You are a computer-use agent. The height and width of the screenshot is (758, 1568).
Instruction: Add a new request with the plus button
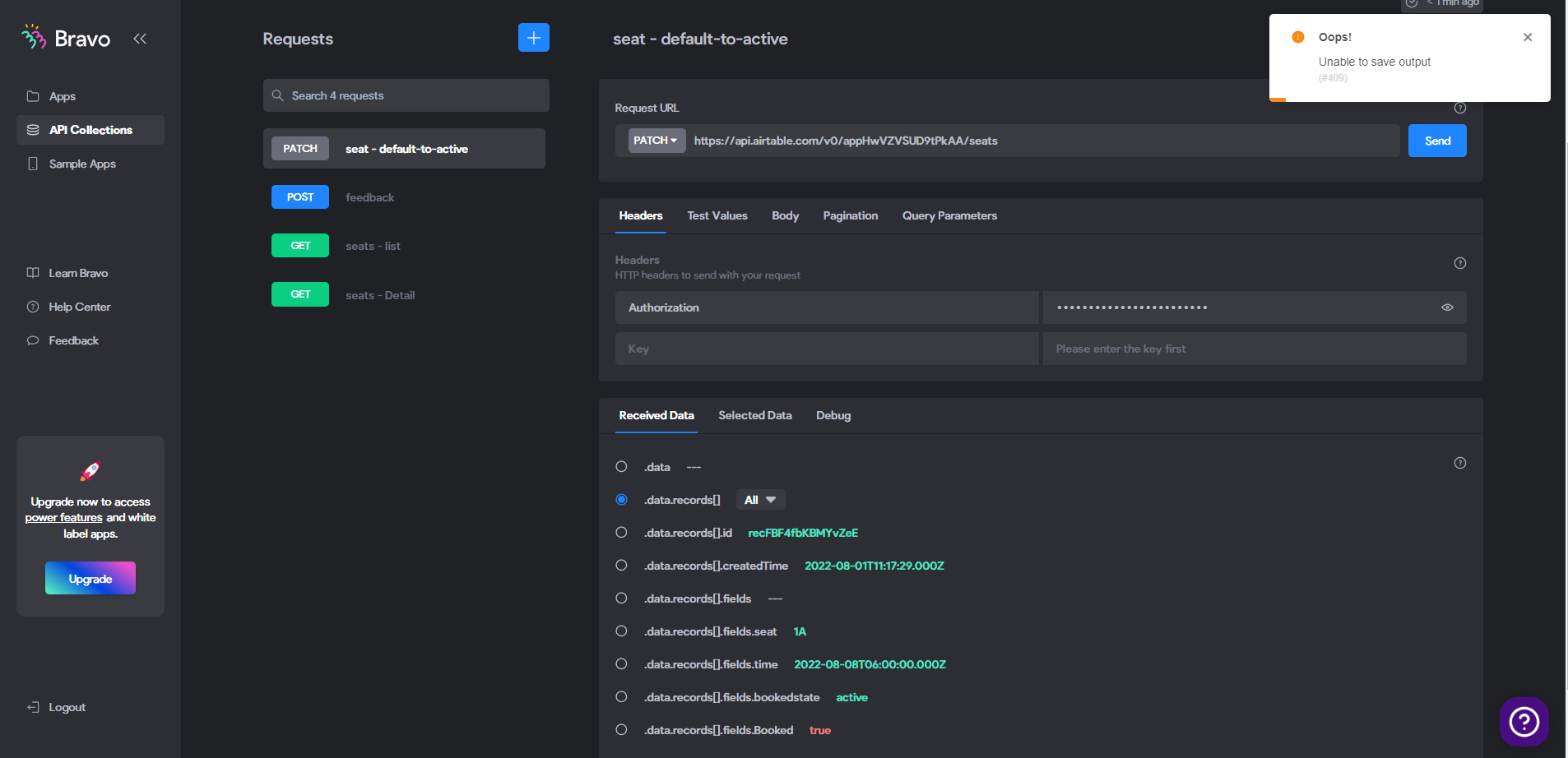click(534, 38)
